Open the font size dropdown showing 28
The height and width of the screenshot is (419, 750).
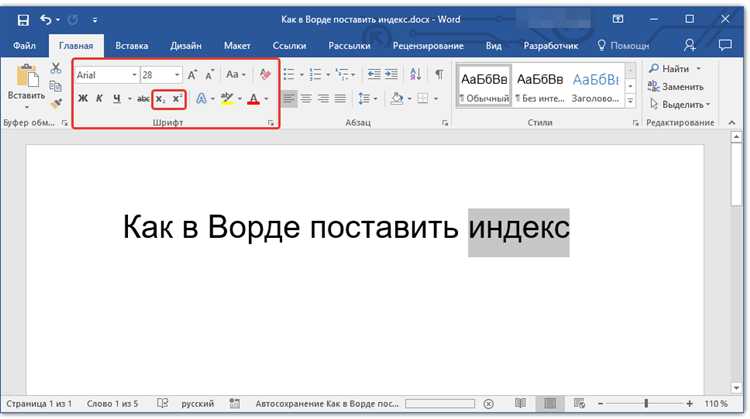[177, 75]
